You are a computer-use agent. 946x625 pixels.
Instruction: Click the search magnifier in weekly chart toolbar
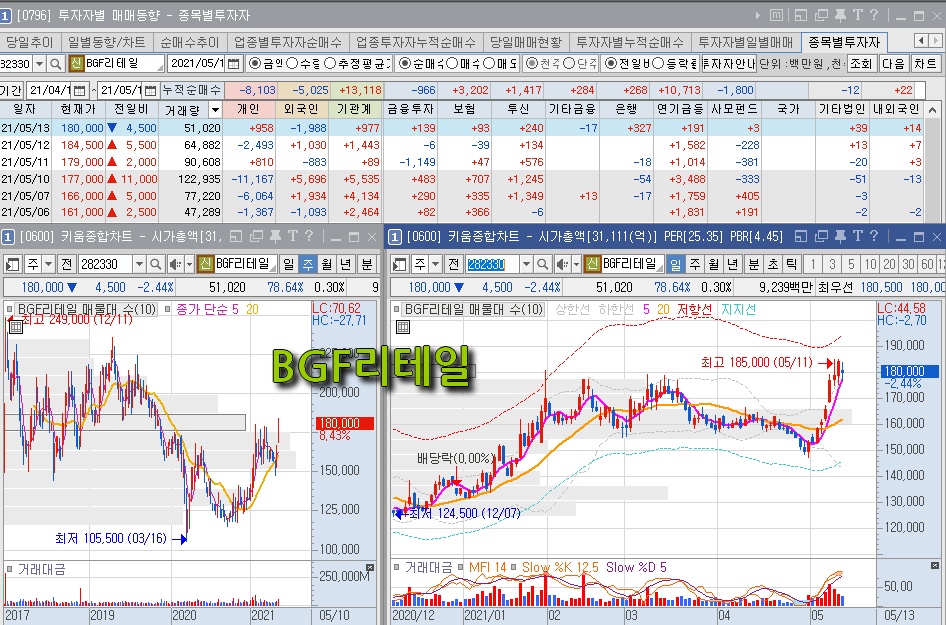point(156,264)
